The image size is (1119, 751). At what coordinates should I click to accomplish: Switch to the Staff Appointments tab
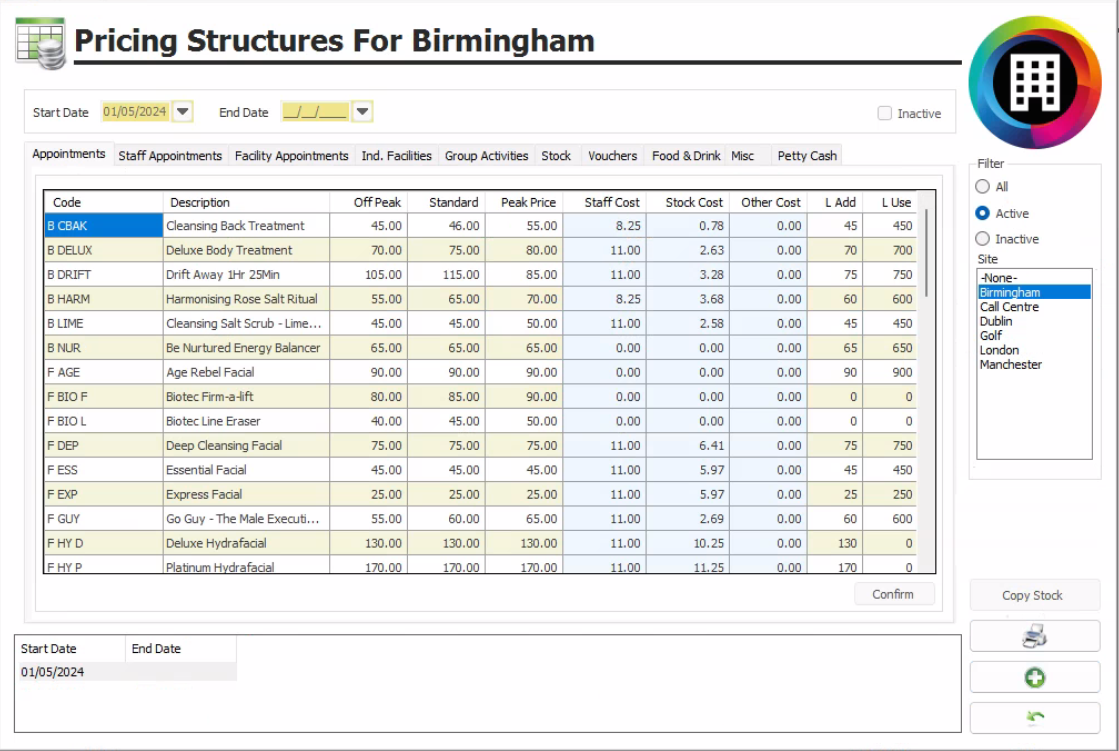click(x=170, y=156)
